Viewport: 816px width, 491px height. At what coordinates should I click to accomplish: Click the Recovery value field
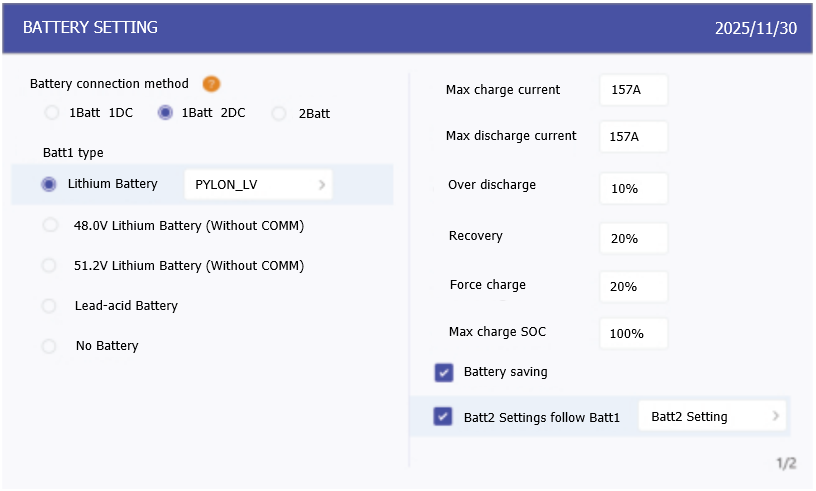pos(633,237)
